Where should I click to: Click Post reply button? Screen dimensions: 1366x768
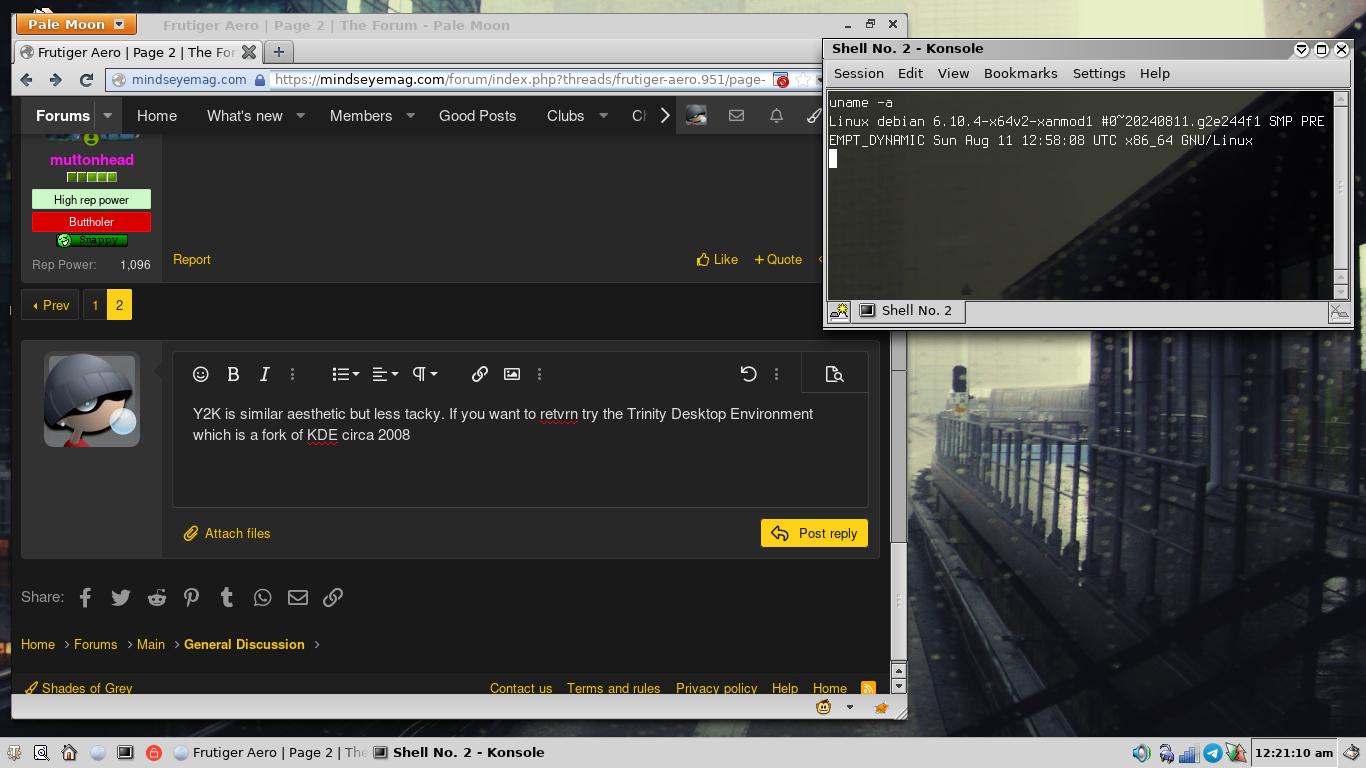pyautogui.click(x=814, y=533)
